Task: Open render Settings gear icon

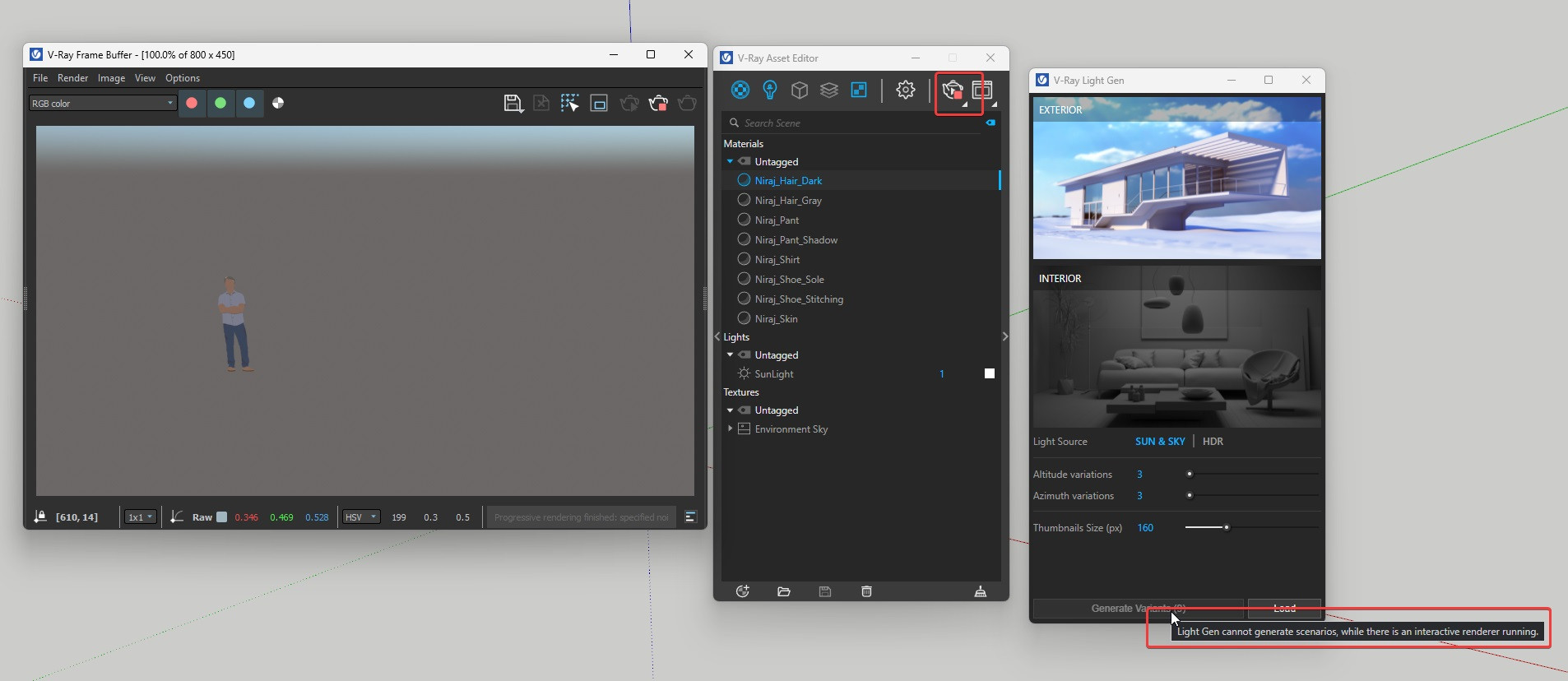Action: [x=906, y=90]
